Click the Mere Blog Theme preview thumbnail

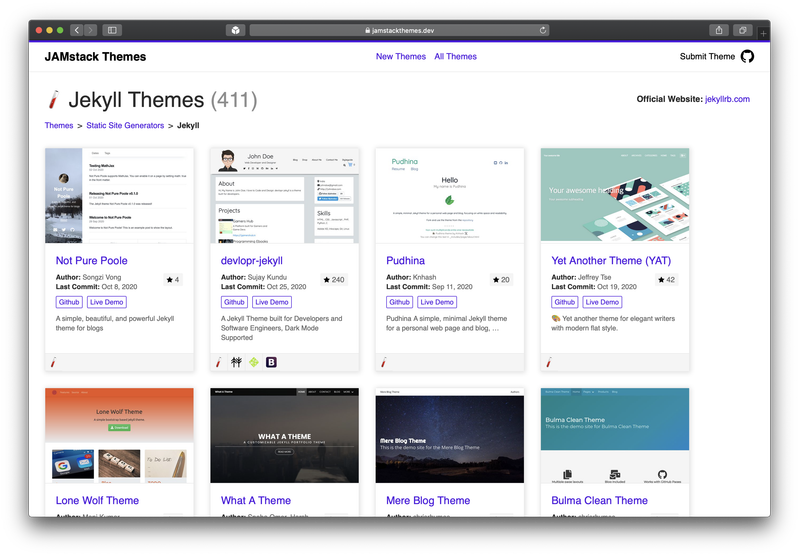[x=450, y=436]
